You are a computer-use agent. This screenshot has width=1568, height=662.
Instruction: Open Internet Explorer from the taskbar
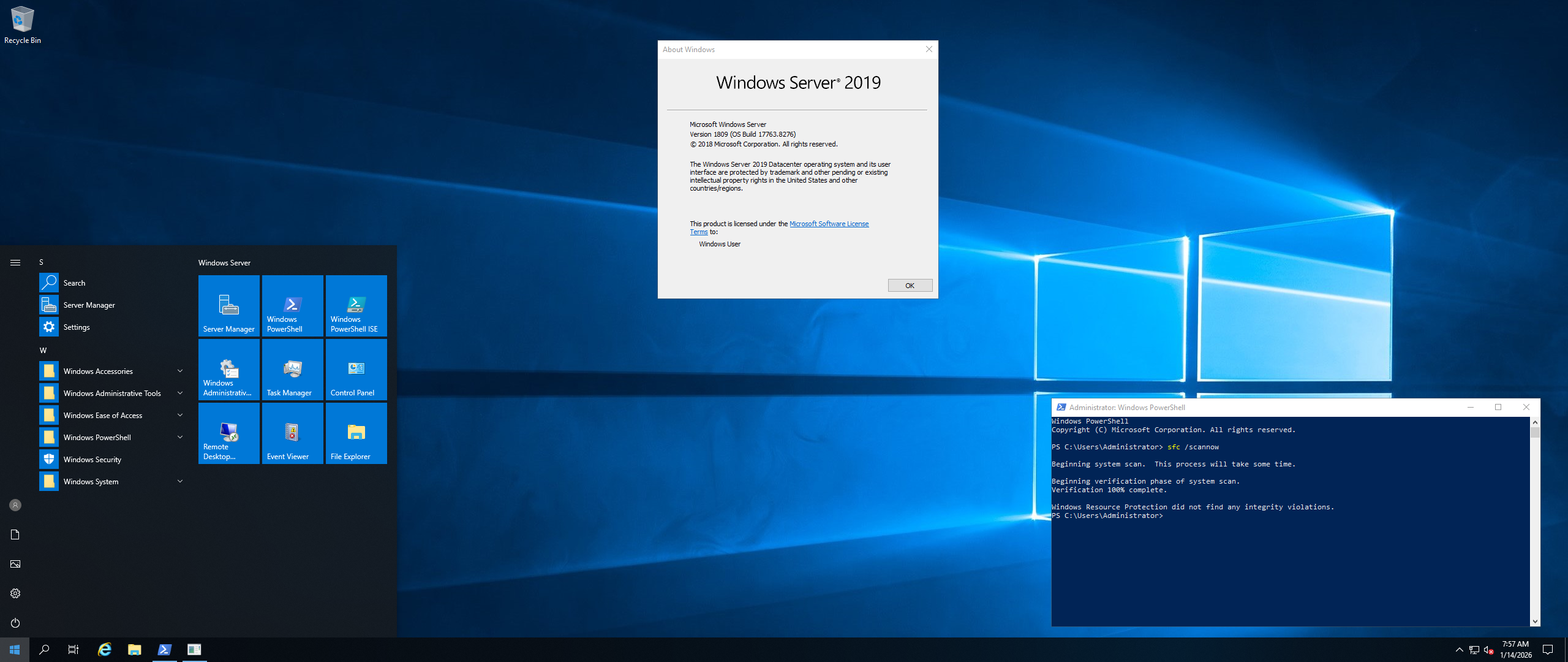[x=105, y=650]
